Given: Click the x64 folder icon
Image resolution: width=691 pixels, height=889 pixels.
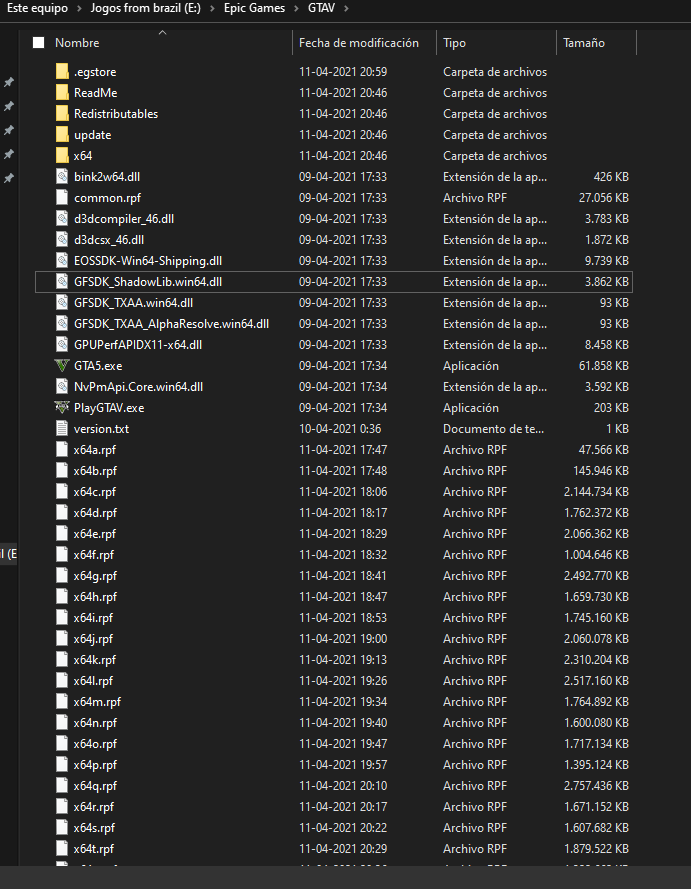Looking at the screenshot, I should 62,155.
